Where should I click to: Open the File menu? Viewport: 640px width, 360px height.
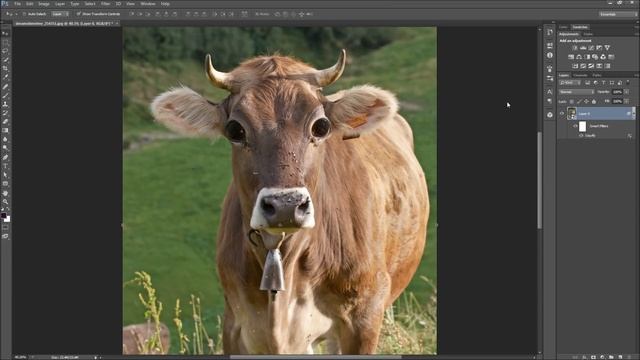(18, 4)
